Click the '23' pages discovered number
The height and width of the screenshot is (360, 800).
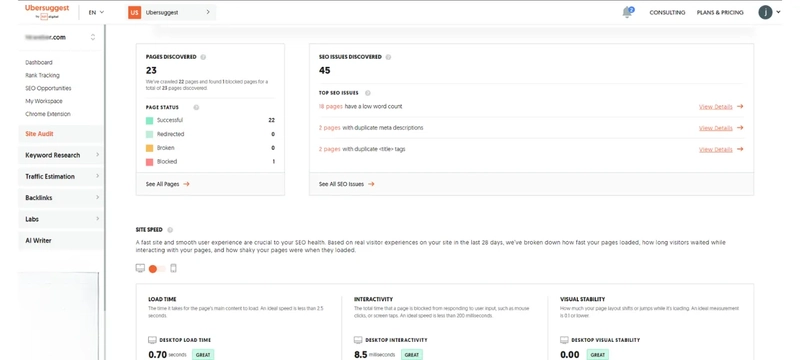tap(151, 70)
